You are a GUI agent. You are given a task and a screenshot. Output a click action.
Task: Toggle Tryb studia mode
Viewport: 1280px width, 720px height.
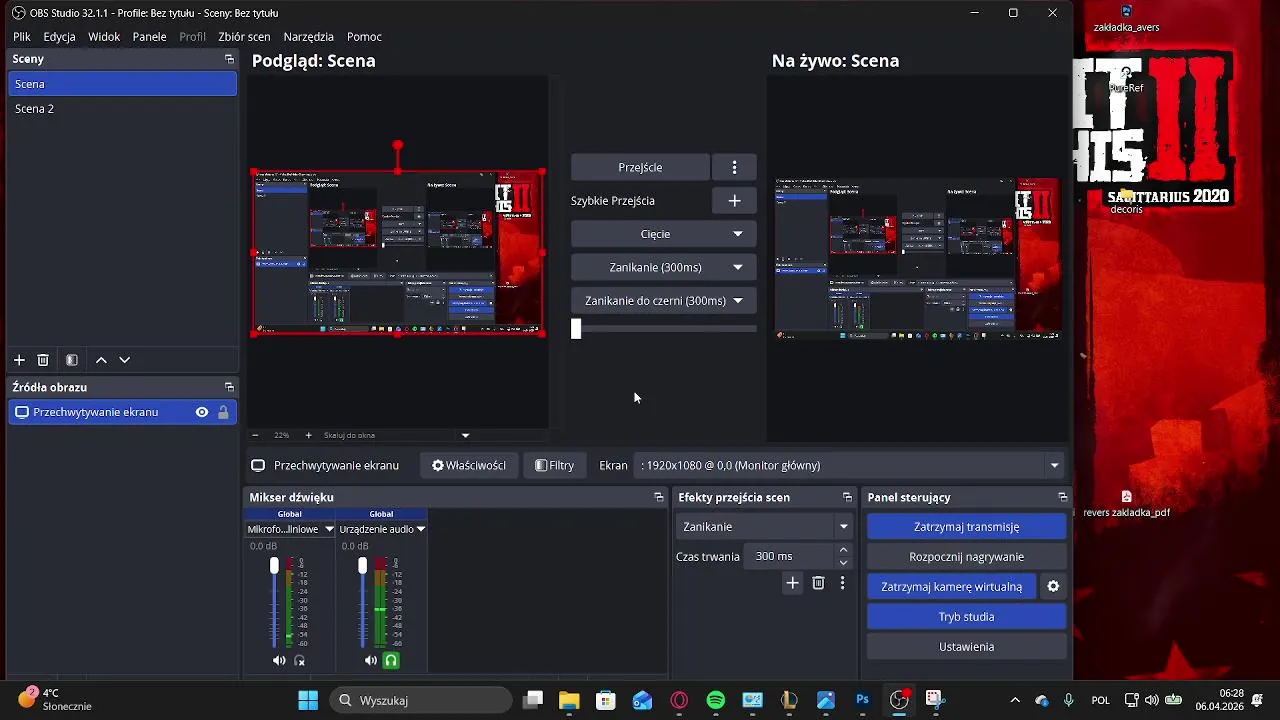(x=966, y=617)
